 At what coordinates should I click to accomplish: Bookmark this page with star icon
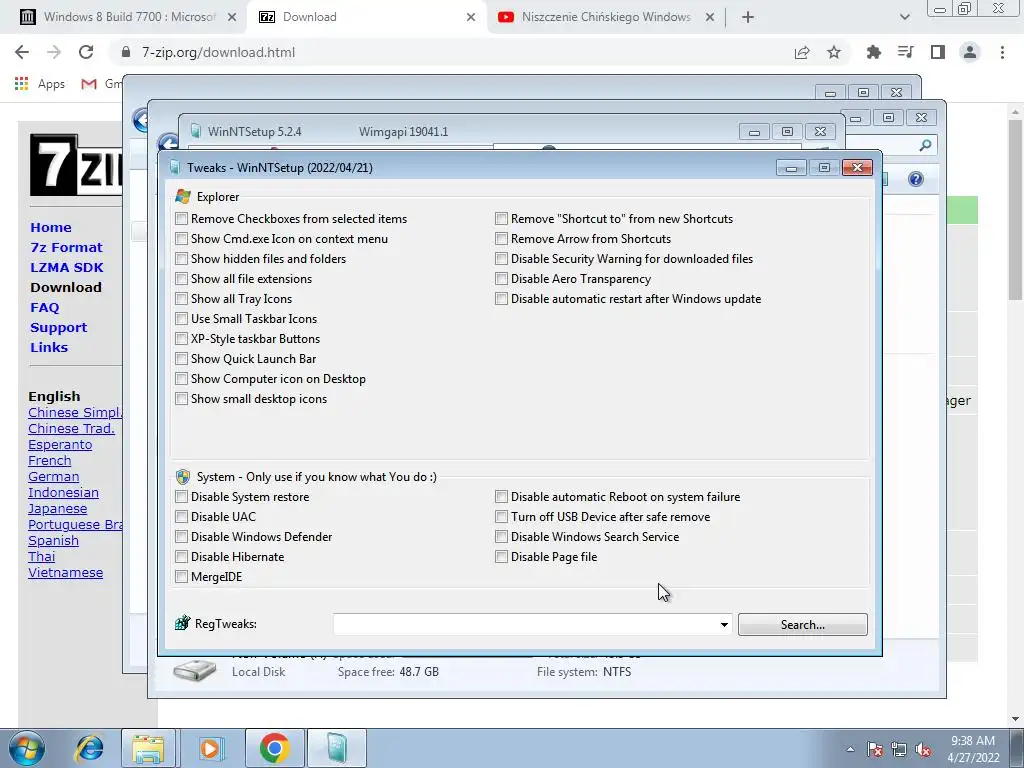point(834,52)
